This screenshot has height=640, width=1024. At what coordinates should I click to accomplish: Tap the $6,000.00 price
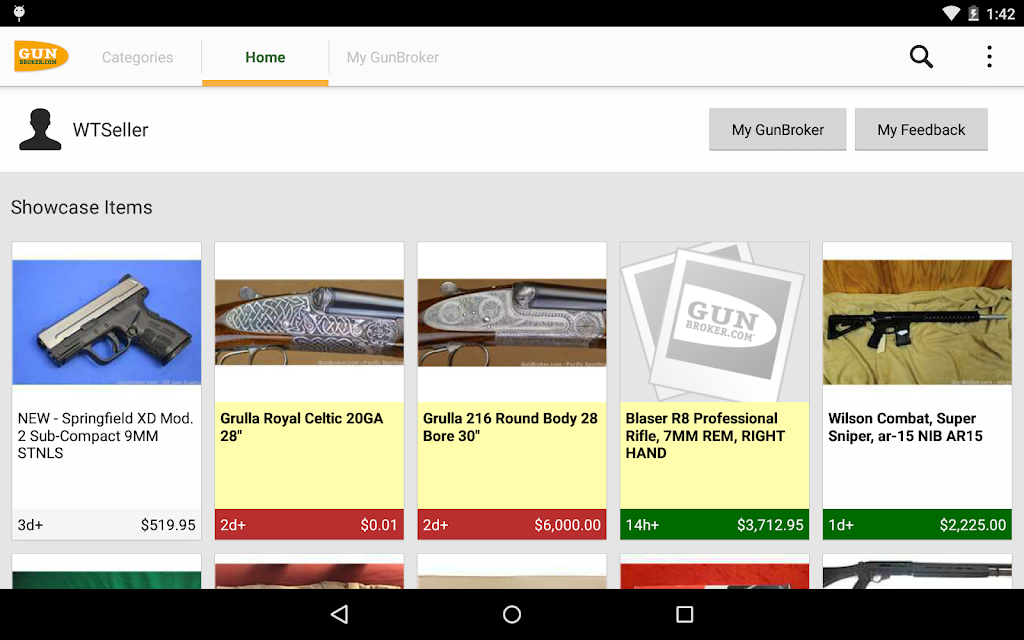(x=568, y=525)
